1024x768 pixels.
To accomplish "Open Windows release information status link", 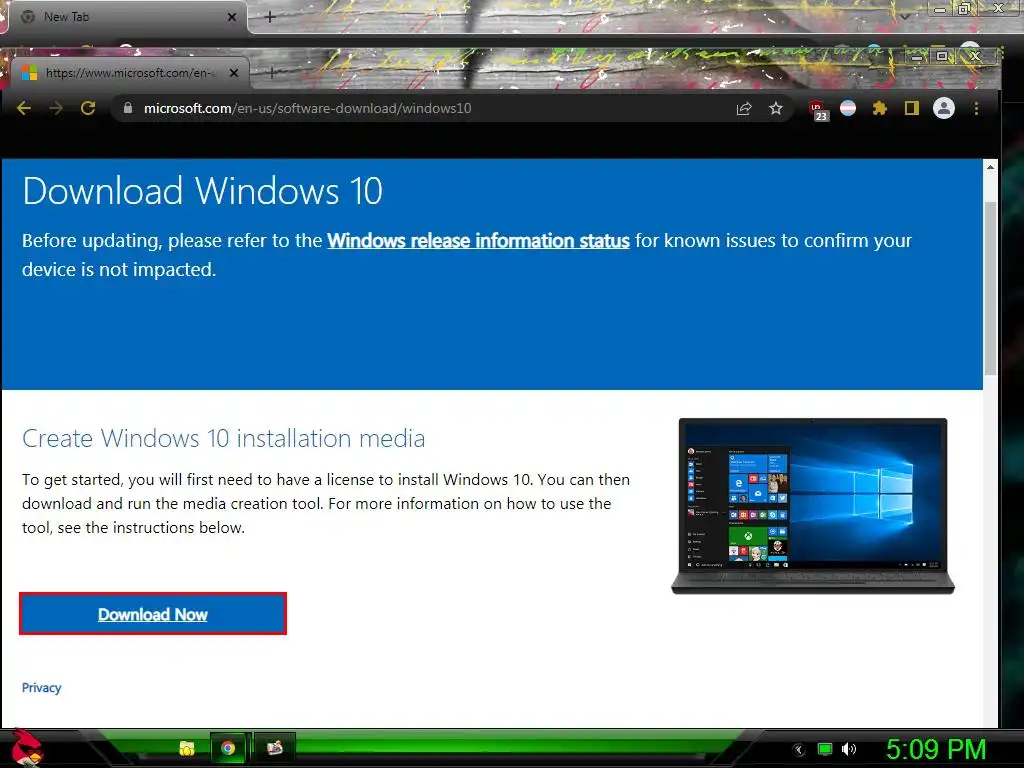I will (478, 241).
